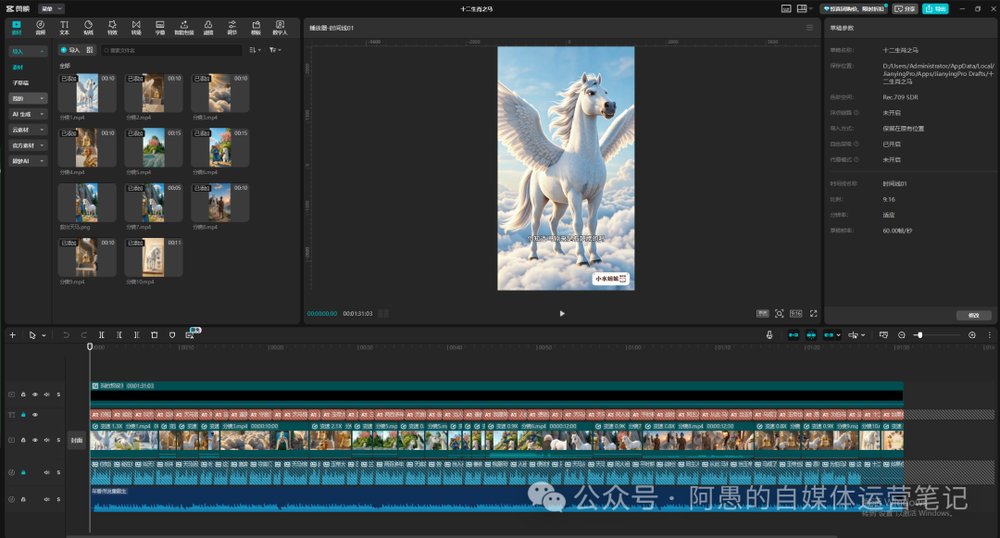Select the 分镜1.mp4 media thumbnail
The image size is (1000, 538).
click(87, 93)
